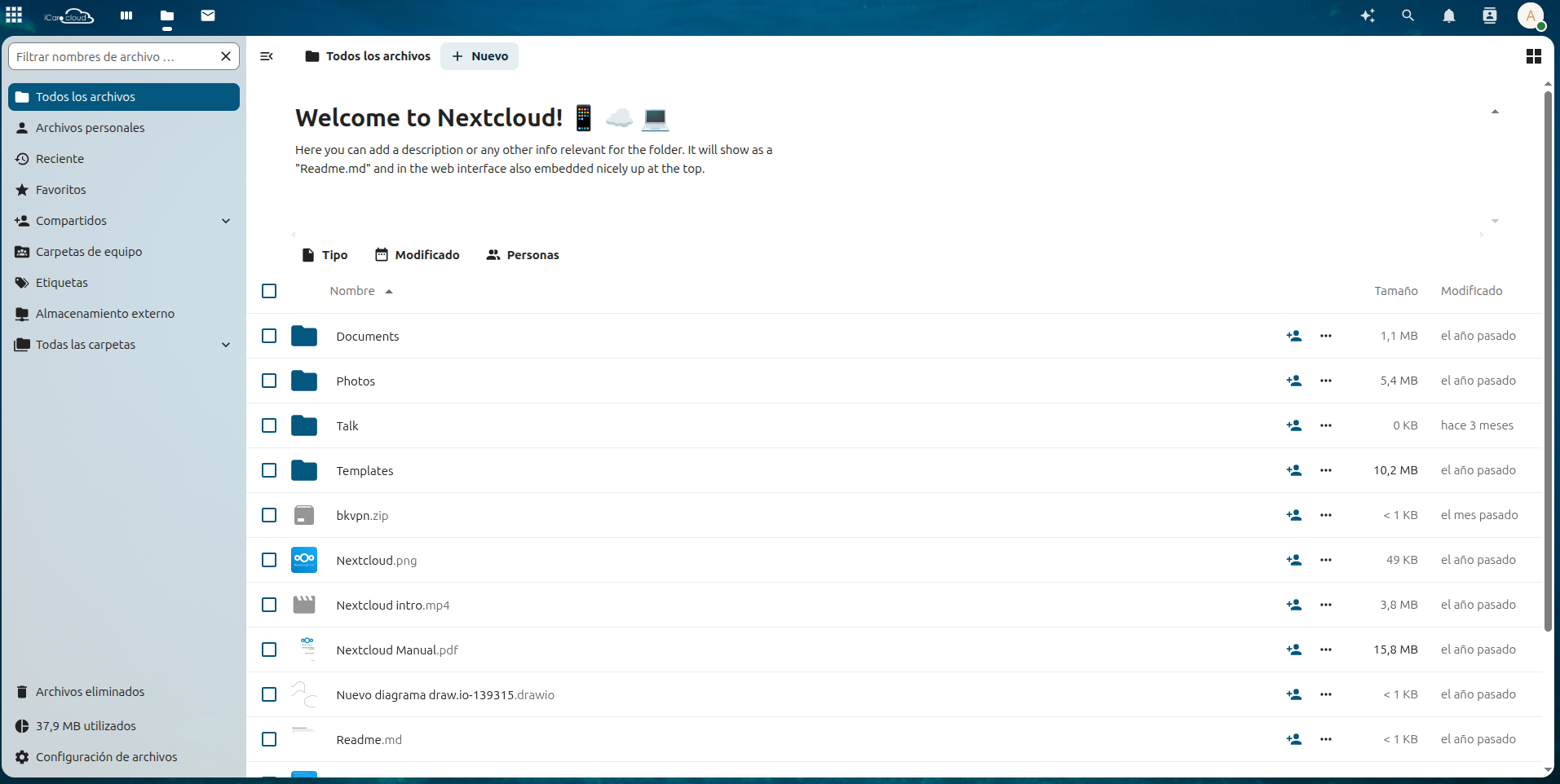Open the Dashboard app from the top bar

(125, 15)
